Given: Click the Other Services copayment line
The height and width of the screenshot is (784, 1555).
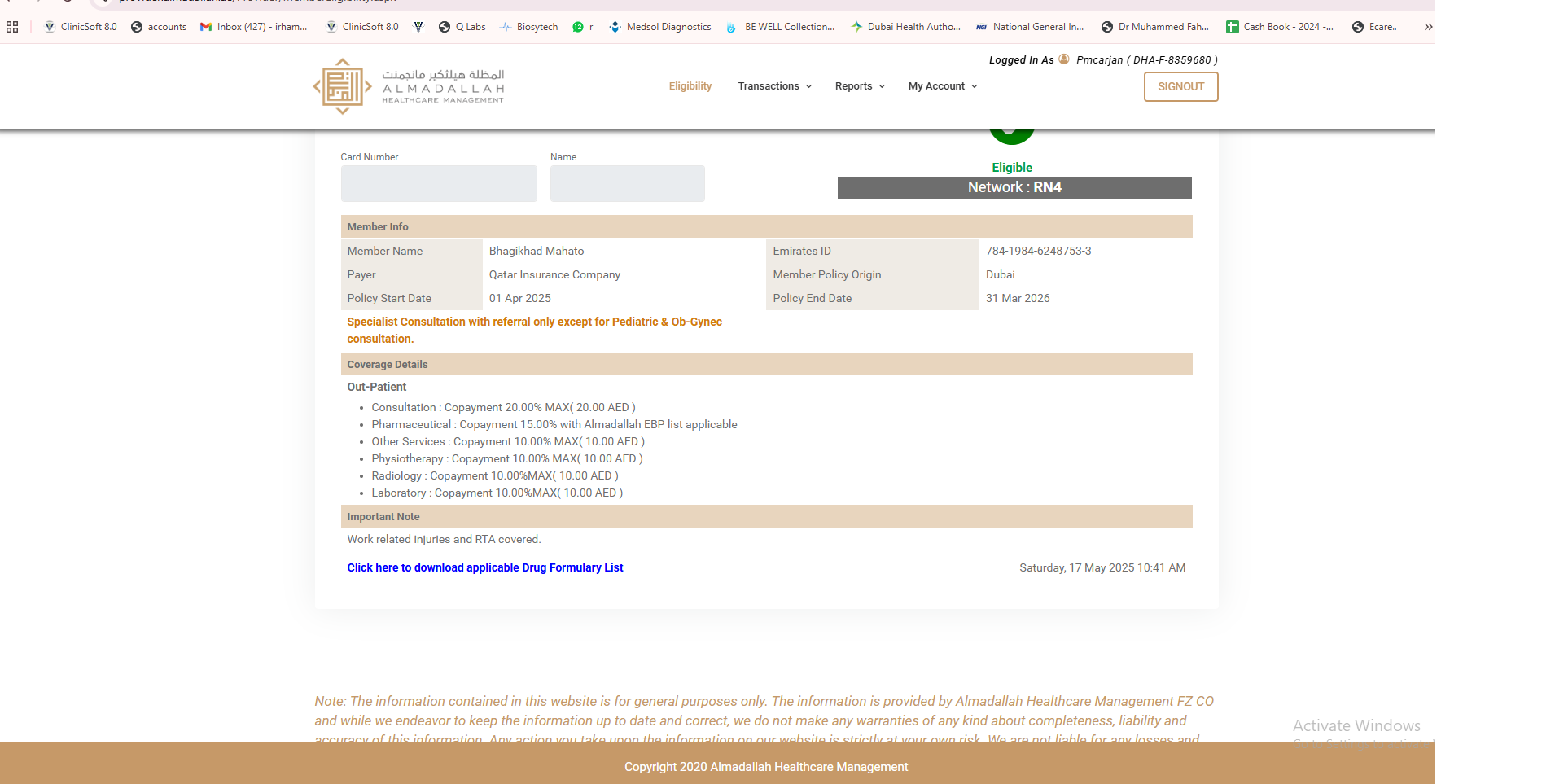Looking at the screenshot, I should (x=508, y=441).
